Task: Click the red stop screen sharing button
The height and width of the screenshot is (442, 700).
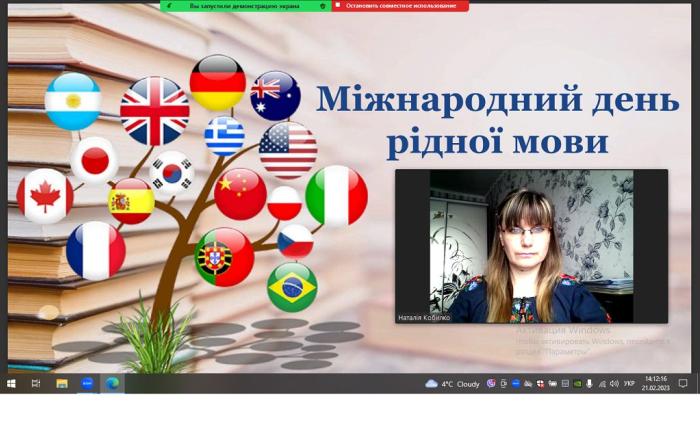Action: [400, 6]
